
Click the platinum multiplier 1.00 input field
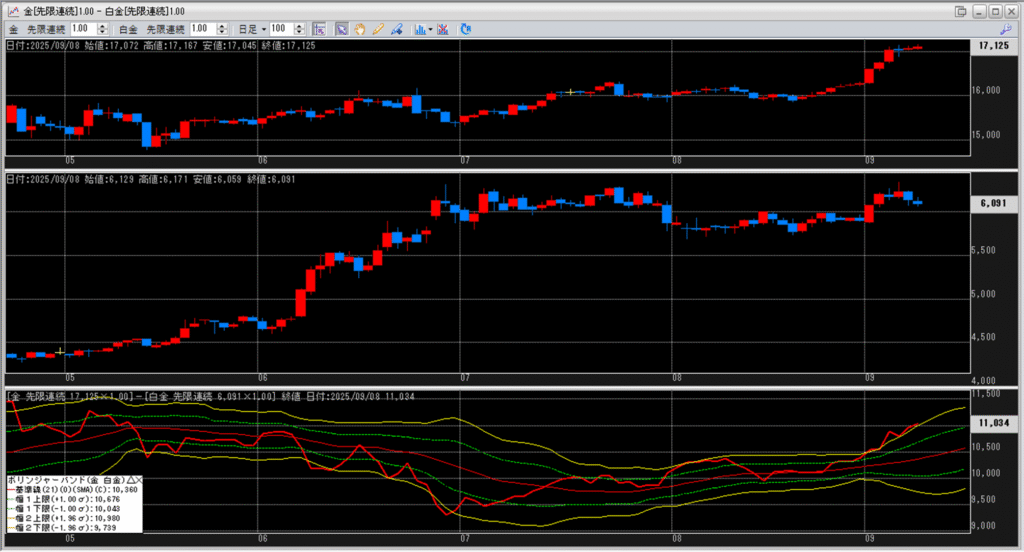(200, 30)
